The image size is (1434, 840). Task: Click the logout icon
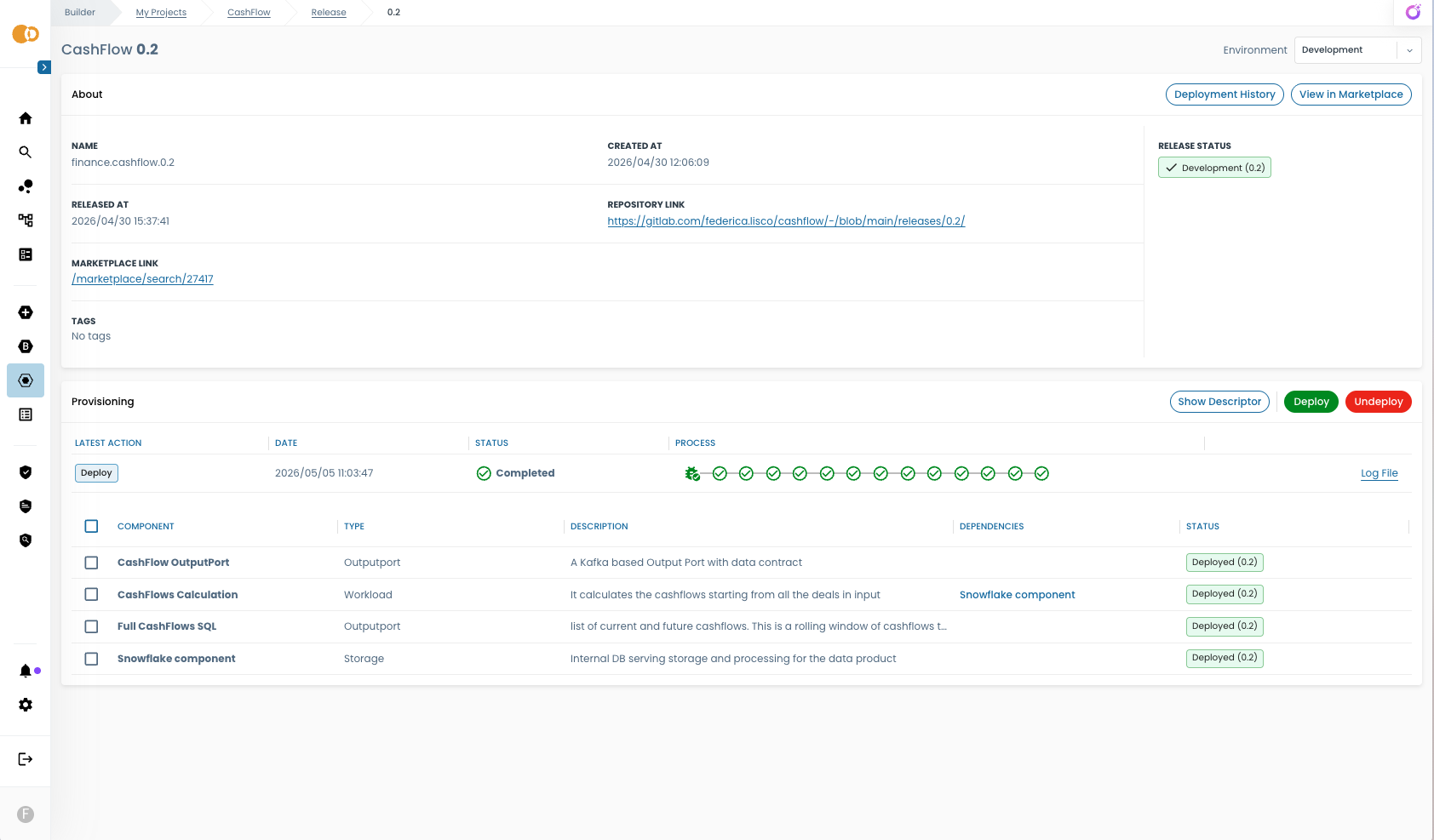click(x=26, y=759)
